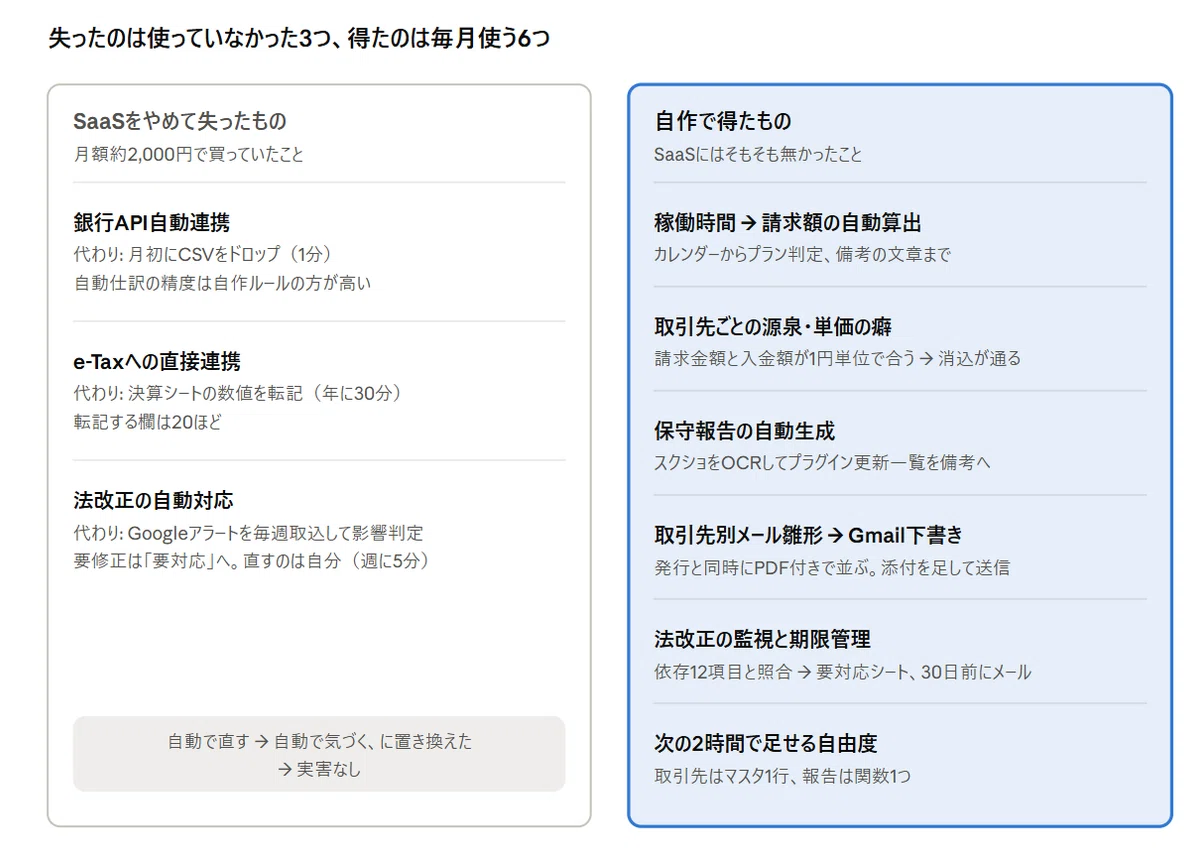1200x863 pixels.
Task: Click the heading 取引先ごとの源泉・単価の癖
Action: pyautogui.click(x=773, y=327)
